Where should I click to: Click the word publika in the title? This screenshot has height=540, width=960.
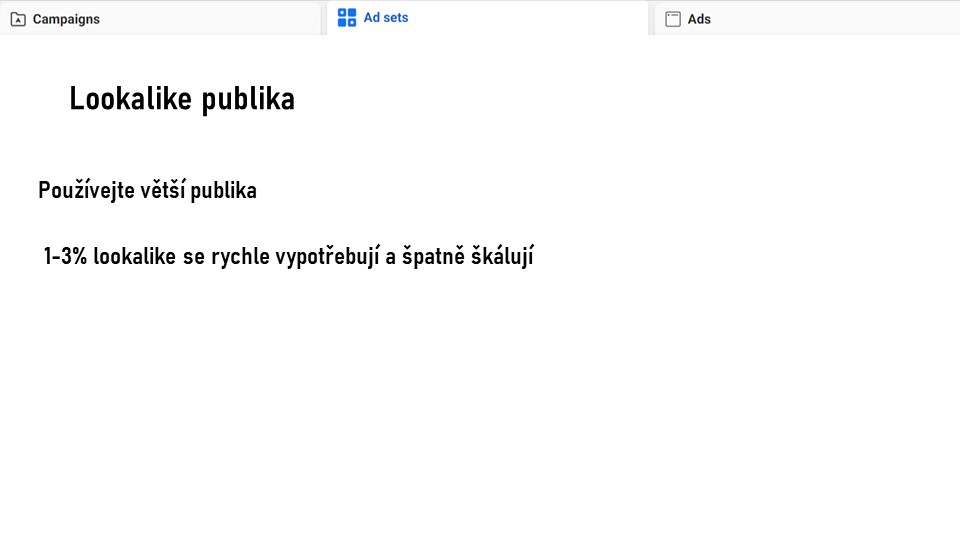point(248,100)
